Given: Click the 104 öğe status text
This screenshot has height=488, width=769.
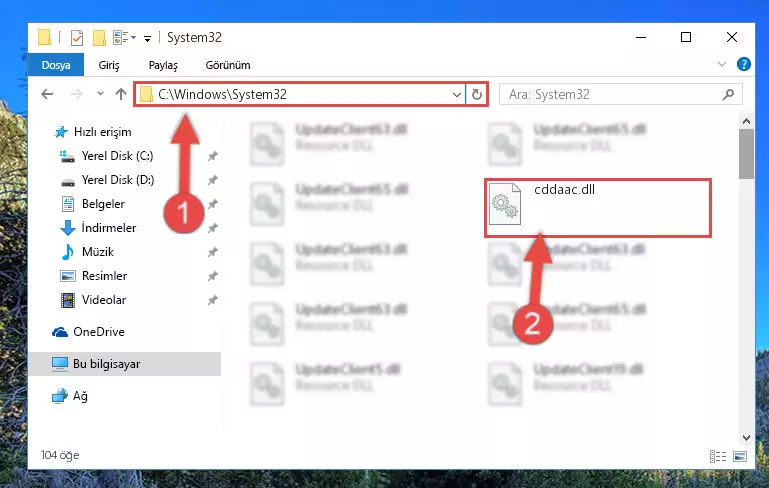Looking at the screenshot, I should tap(60, 455).
